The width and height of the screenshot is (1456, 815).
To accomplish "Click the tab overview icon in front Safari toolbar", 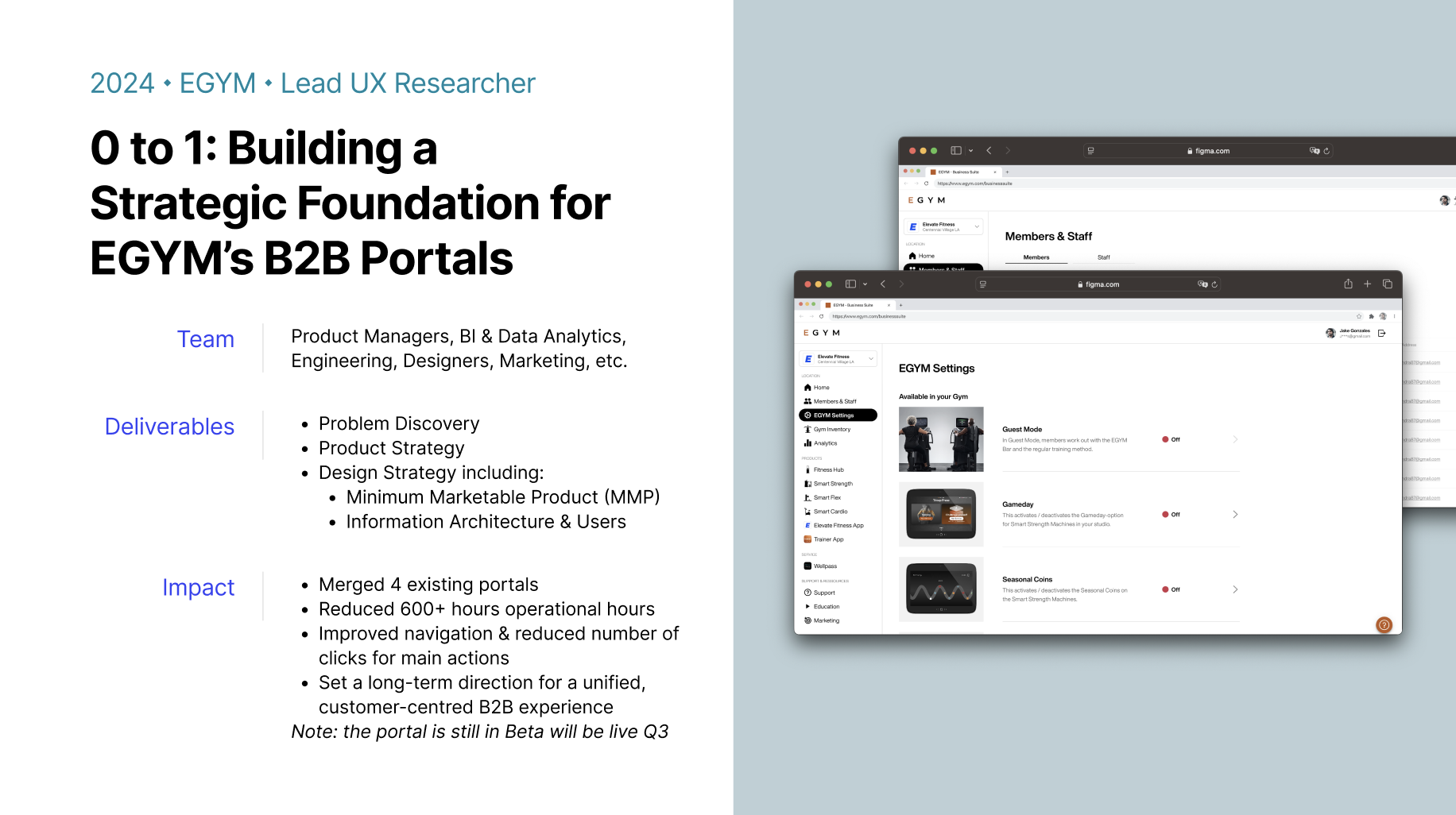I will 1387,284.
